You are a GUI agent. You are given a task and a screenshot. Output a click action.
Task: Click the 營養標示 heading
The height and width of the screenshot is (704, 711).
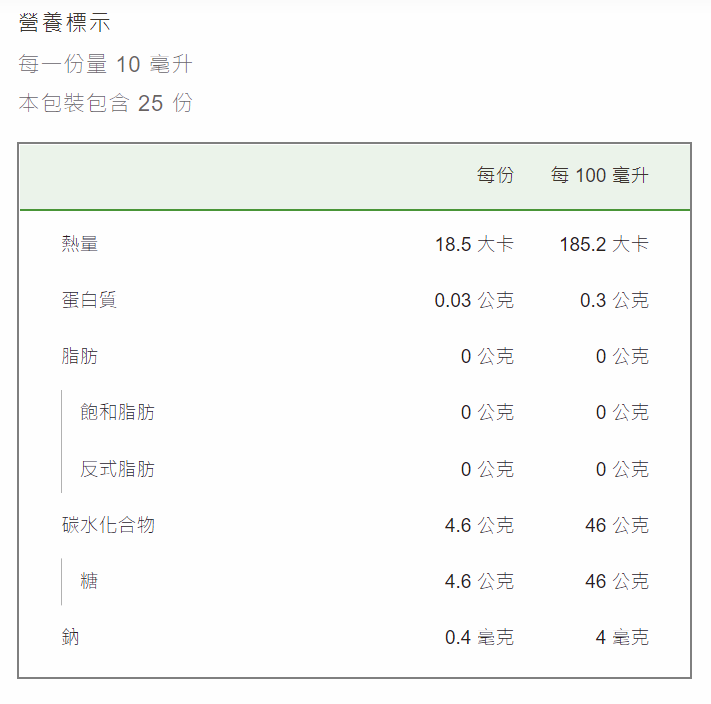point(64,22)
